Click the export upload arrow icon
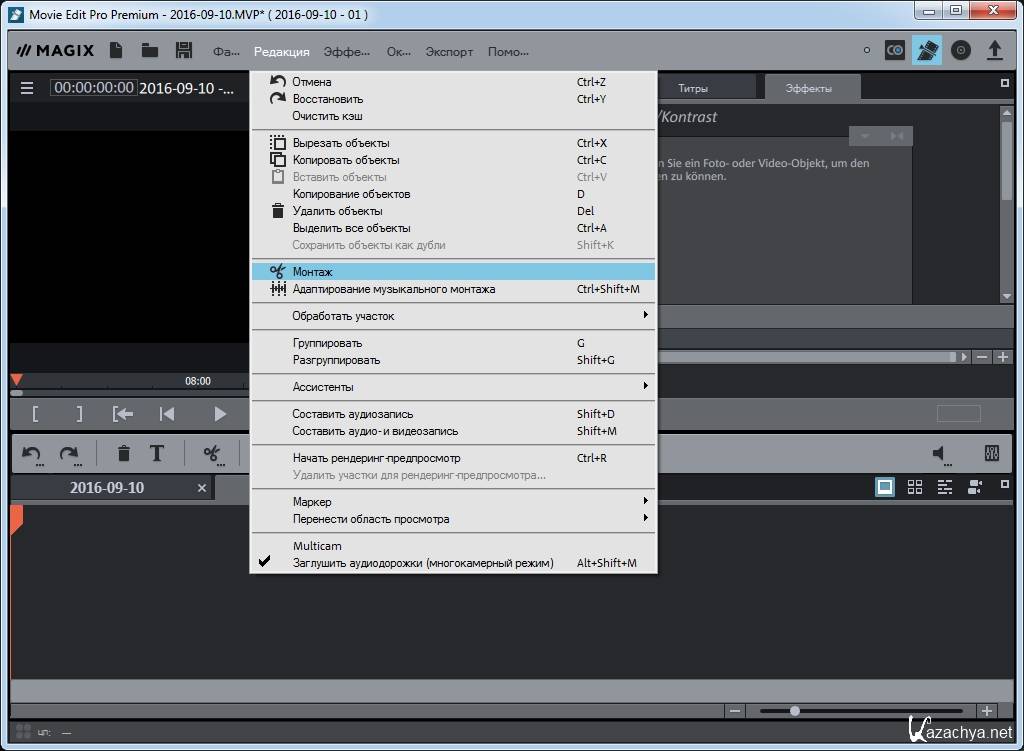Image resolution: width=1024 pixels, height=751 pixels. (994, 50)
